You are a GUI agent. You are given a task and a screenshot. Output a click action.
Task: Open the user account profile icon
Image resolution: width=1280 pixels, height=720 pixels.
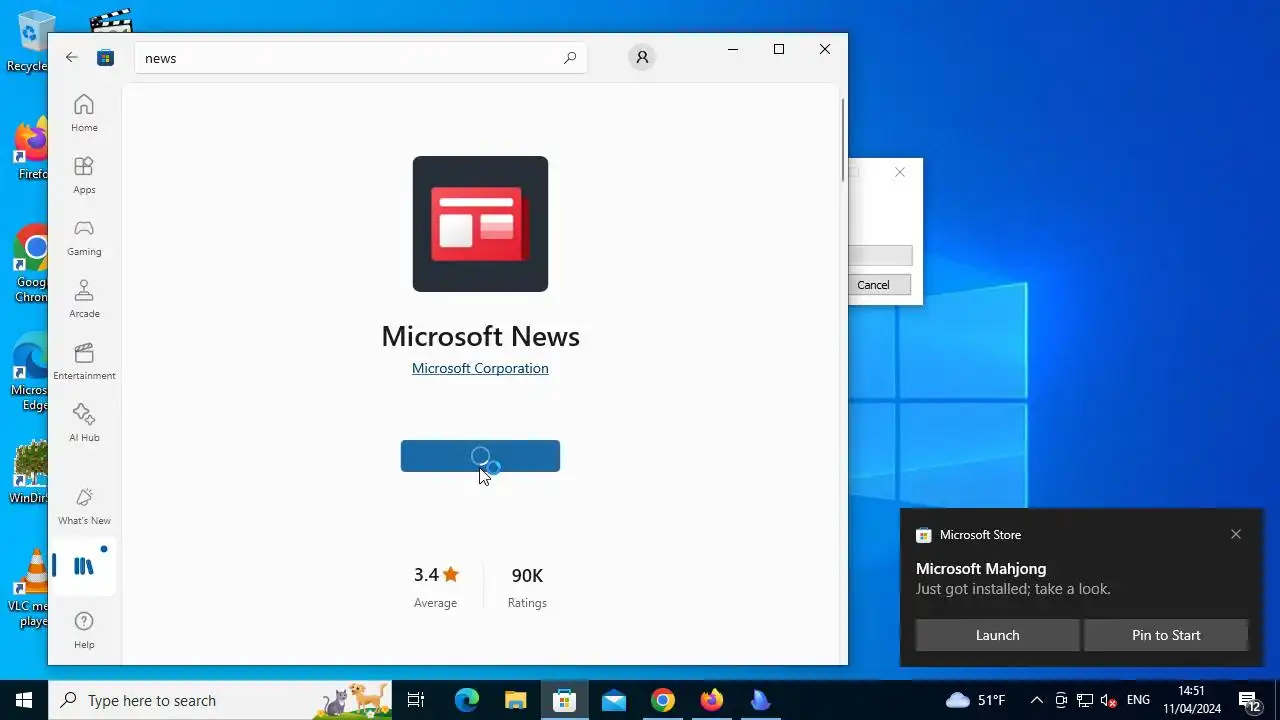(x=642, y=58)
